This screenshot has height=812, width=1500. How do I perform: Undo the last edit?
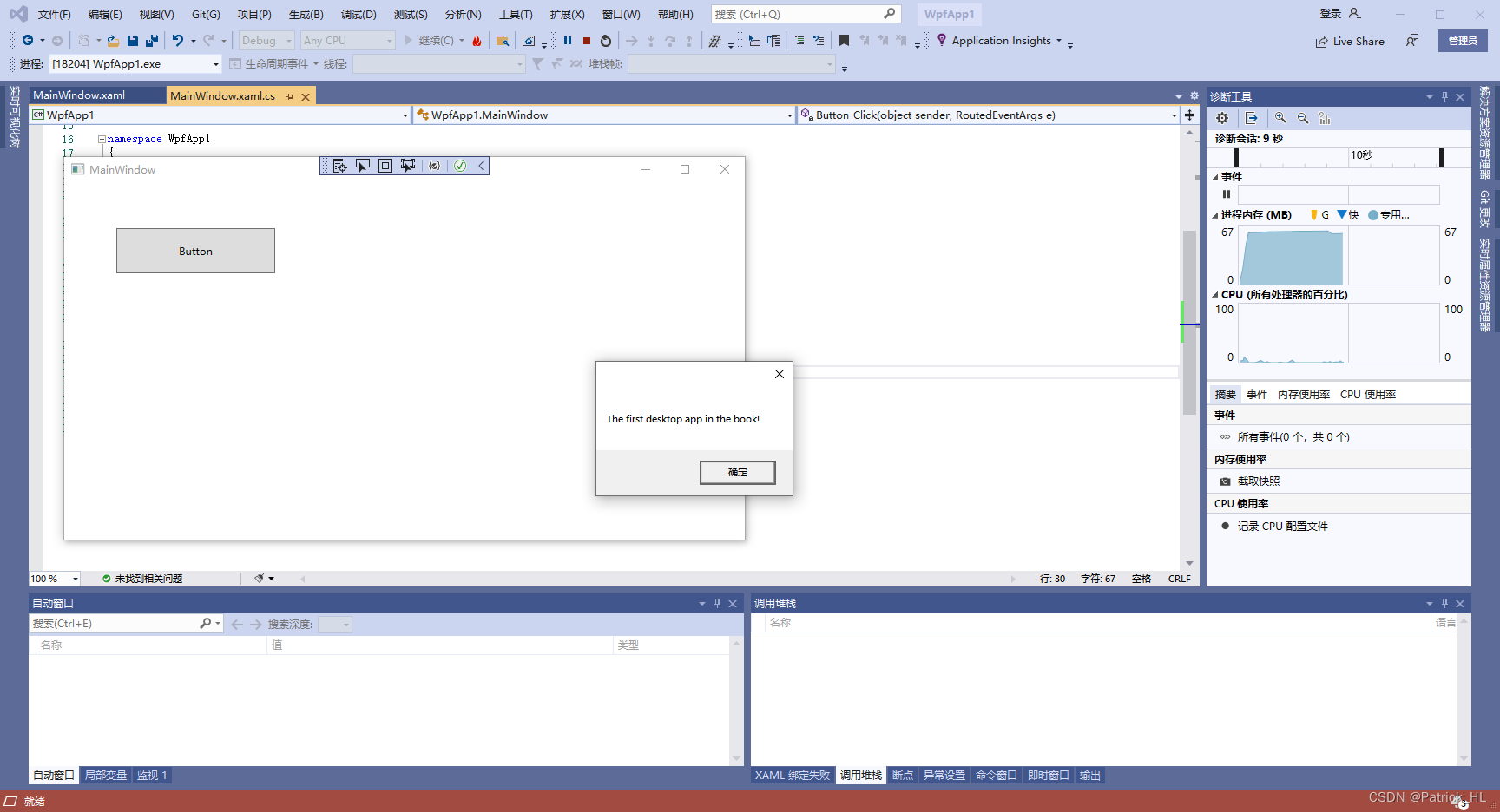[178, 41]
